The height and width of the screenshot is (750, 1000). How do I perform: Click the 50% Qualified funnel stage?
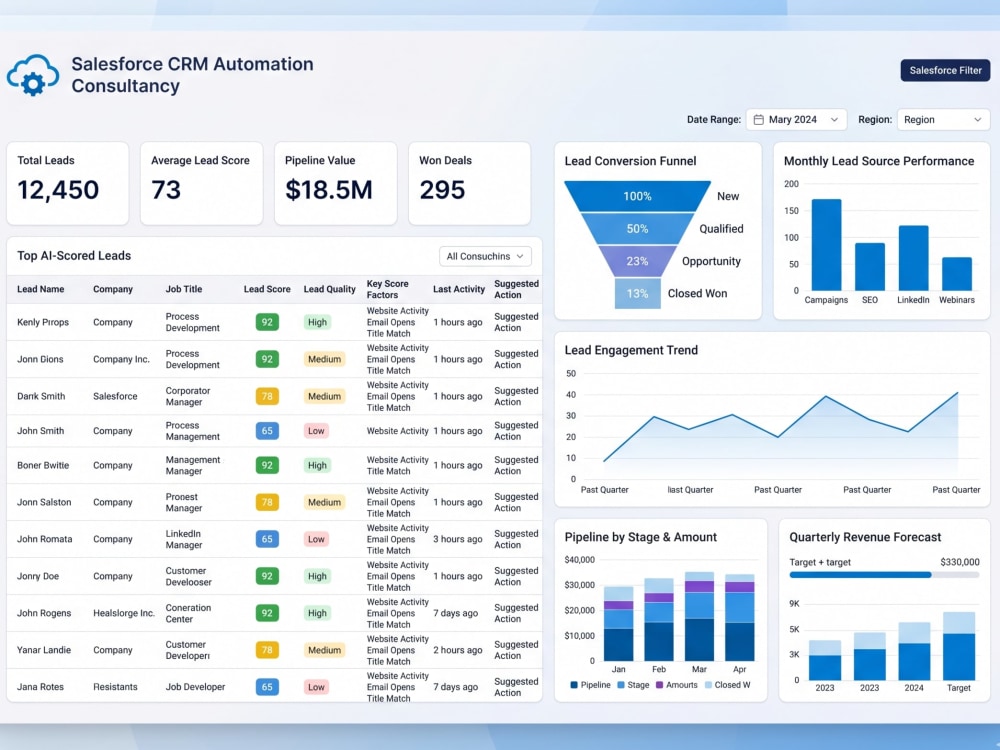(x=637, y=229)
